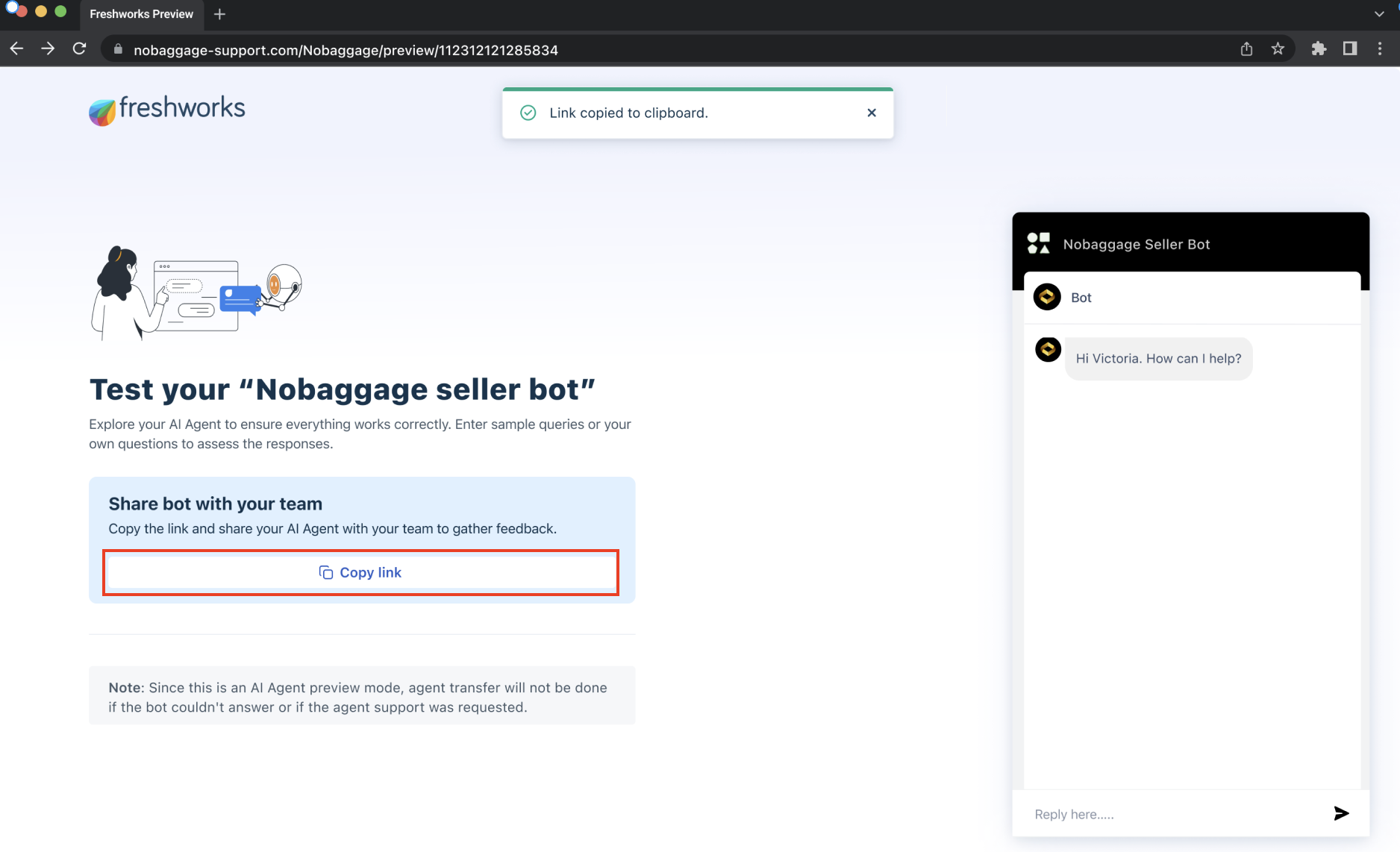
Task: Click the Bot avatar in chat header
Action: pyautogui.click(x=1047, y=297)
